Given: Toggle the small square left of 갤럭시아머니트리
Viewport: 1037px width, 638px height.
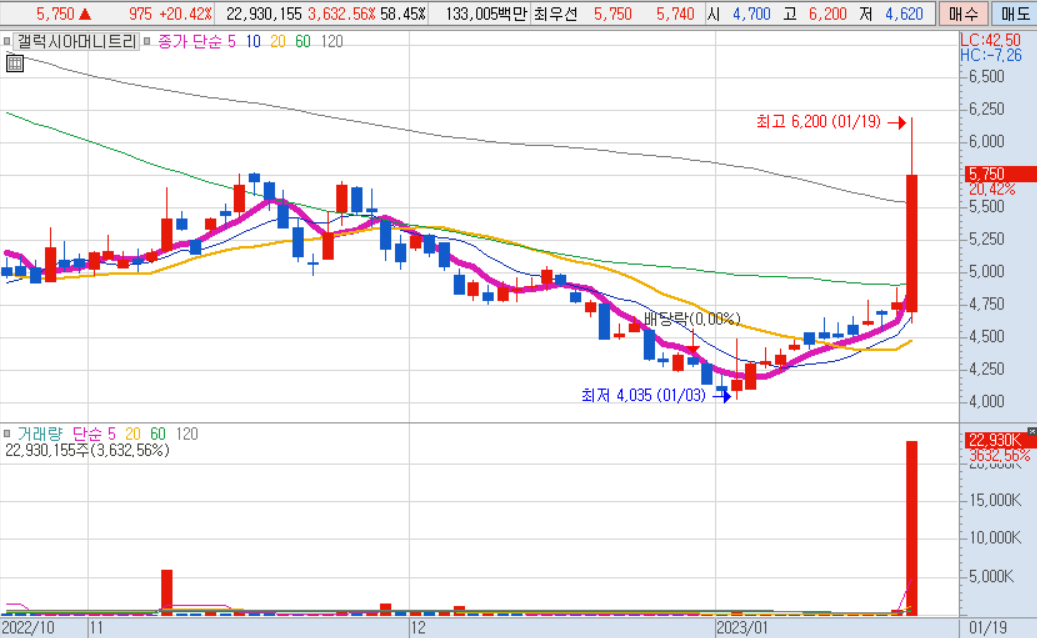Looking at the screenshot, I should click(x=7, y=42).
